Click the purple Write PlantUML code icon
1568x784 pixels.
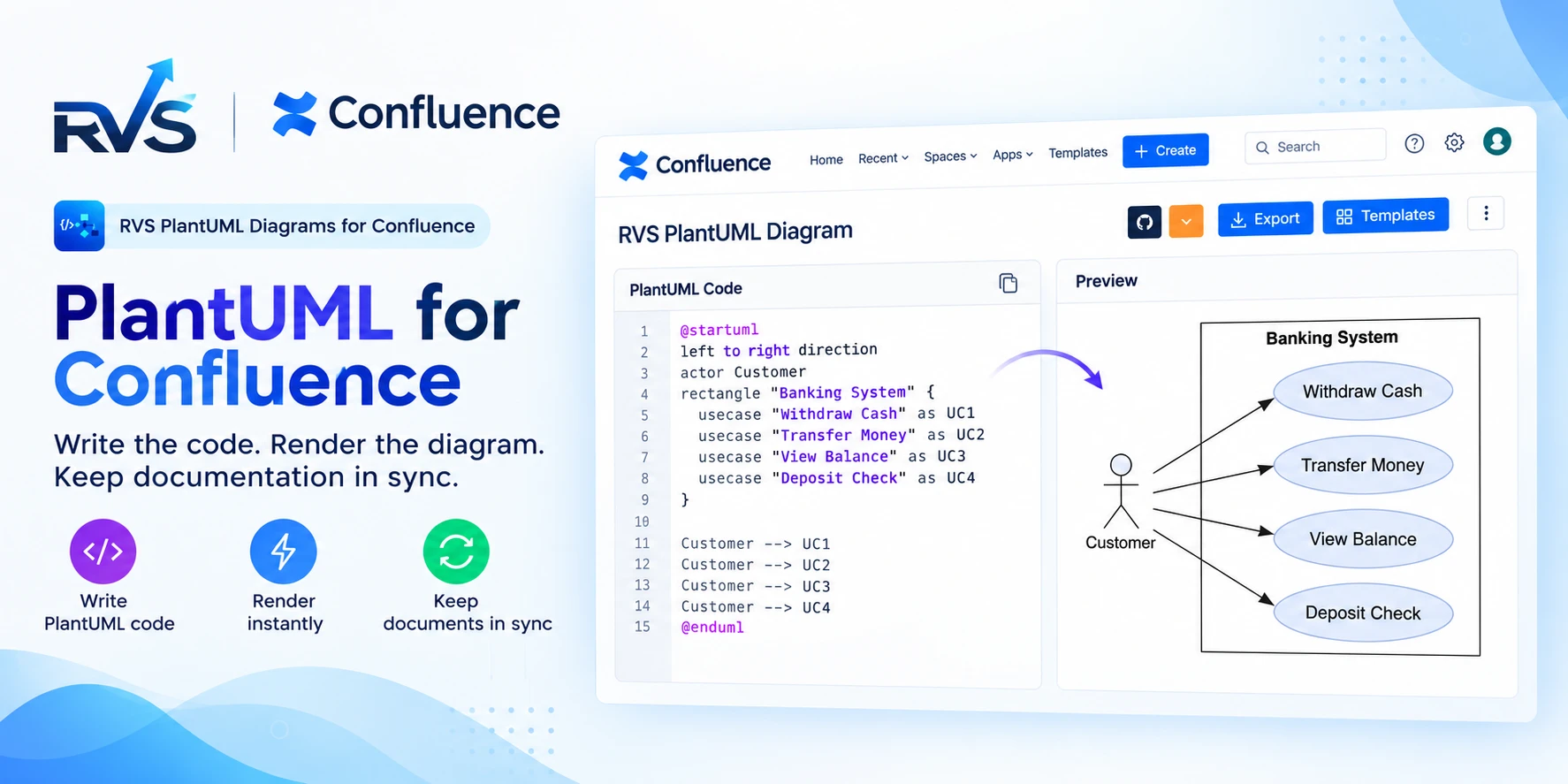point(103,552)
